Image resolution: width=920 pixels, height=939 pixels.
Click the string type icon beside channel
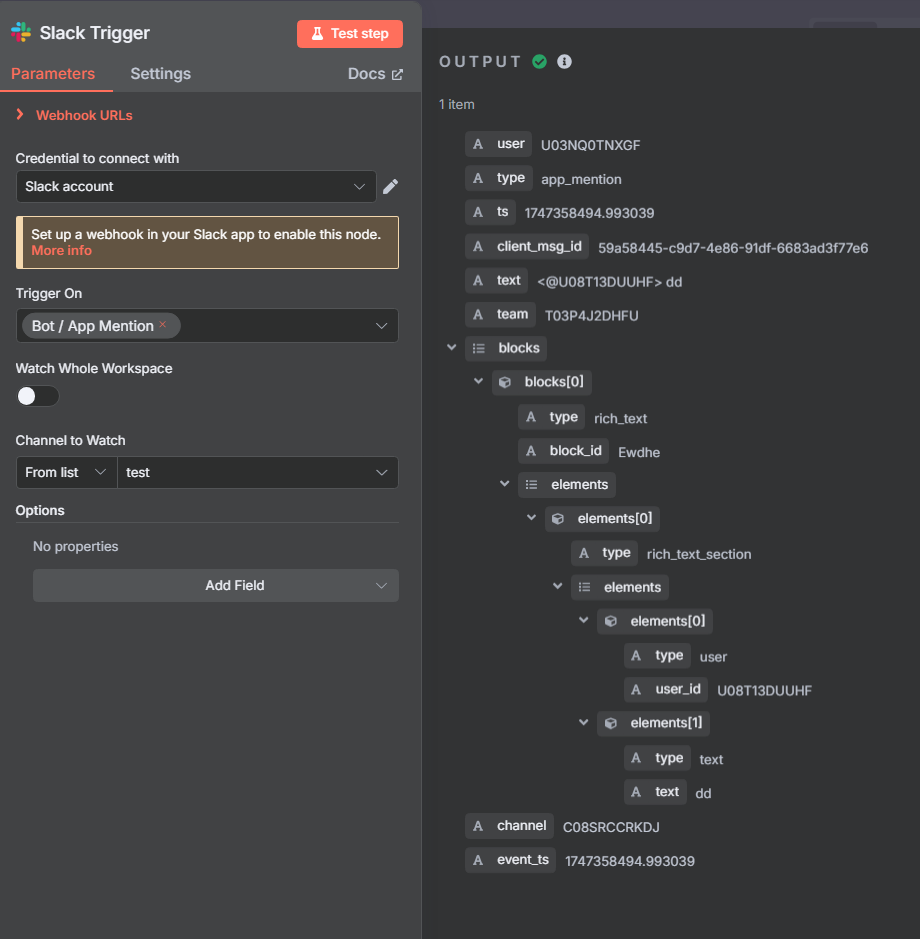click(478, 826)
